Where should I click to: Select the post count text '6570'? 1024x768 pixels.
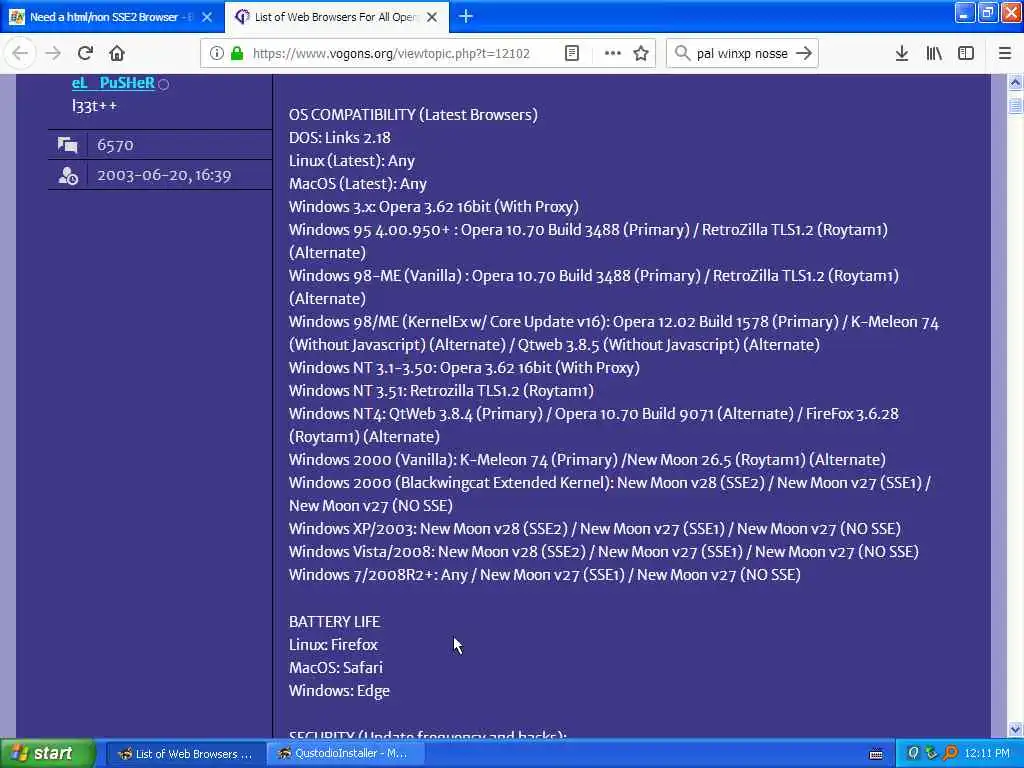[115, 145]
